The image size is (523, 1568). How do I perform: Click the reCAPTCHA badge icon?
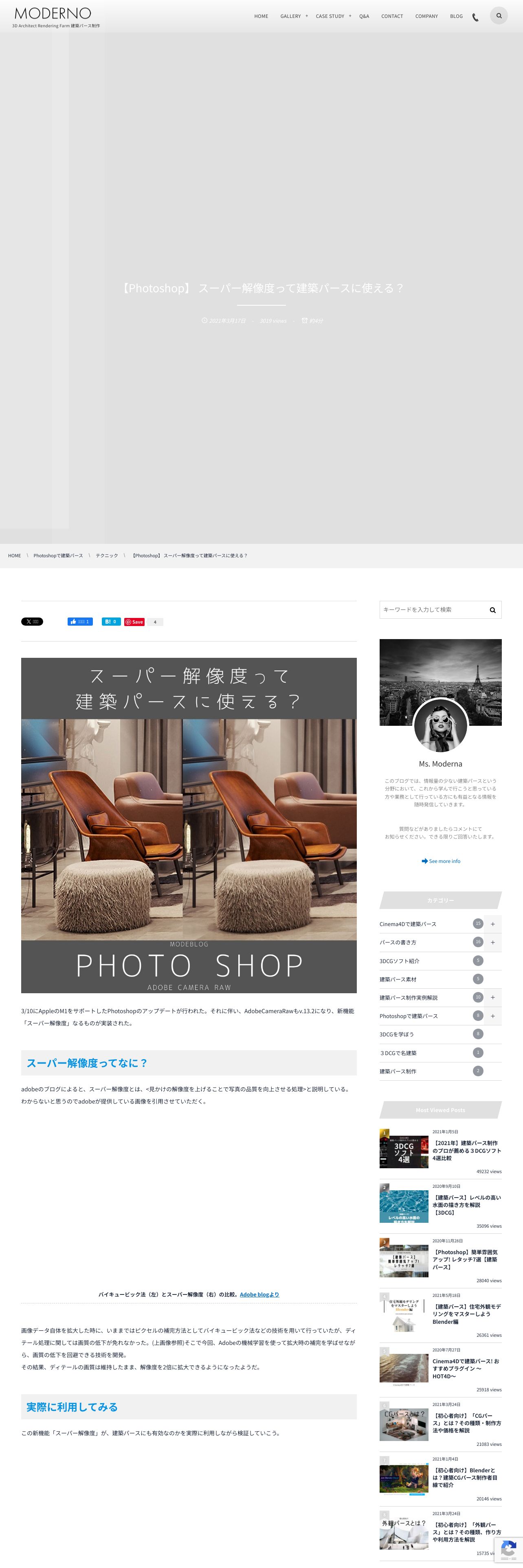508,1549
